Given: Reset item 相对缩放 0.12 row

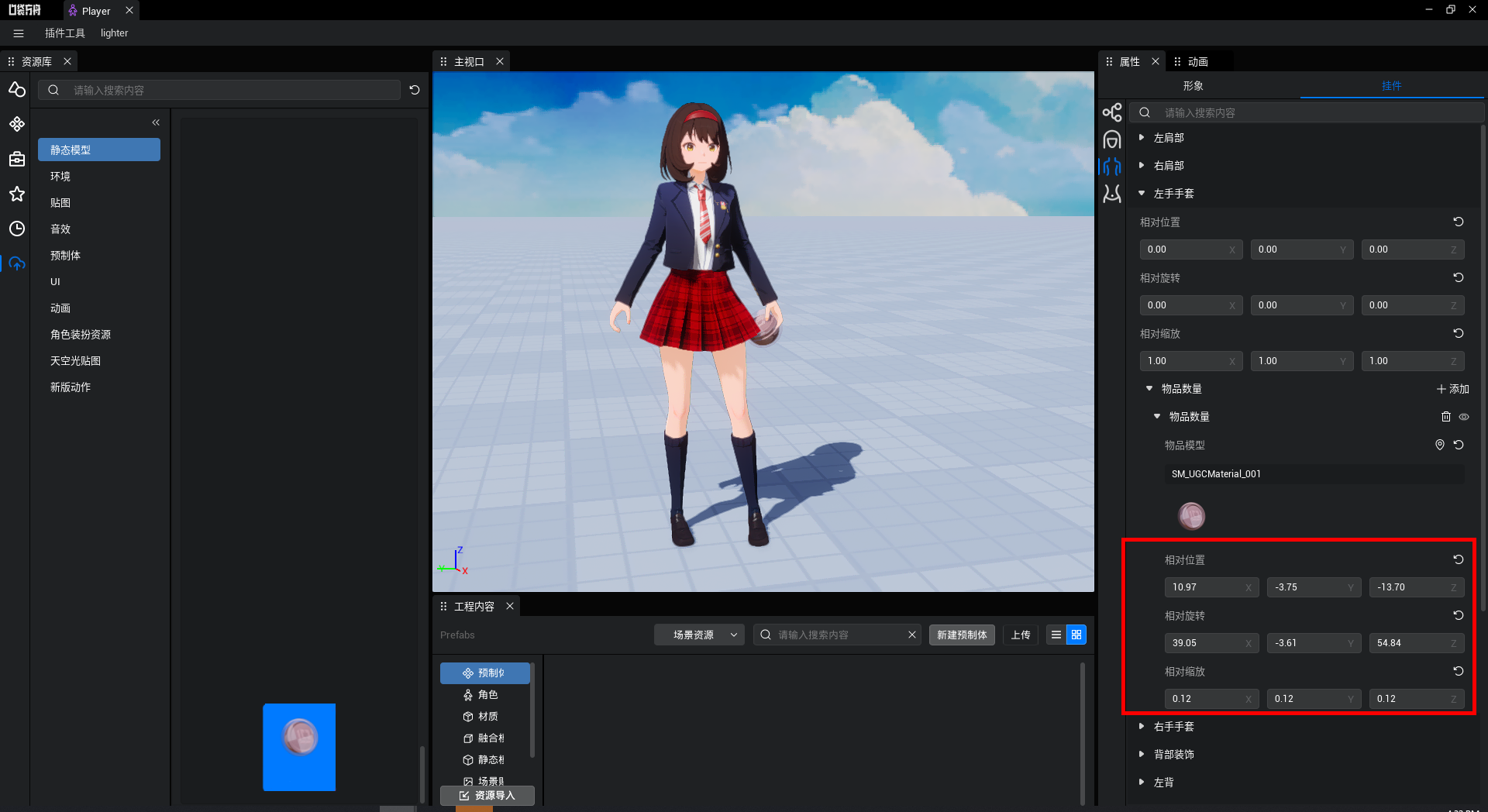Looking at the screenshot, I should coord(1458,671).
